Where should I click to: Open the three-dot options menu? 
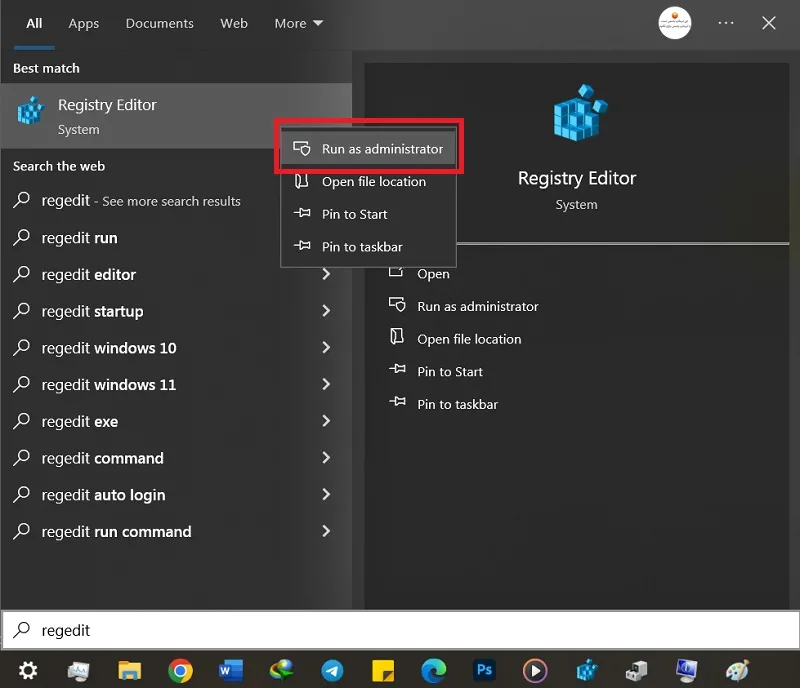pos(726,23)
